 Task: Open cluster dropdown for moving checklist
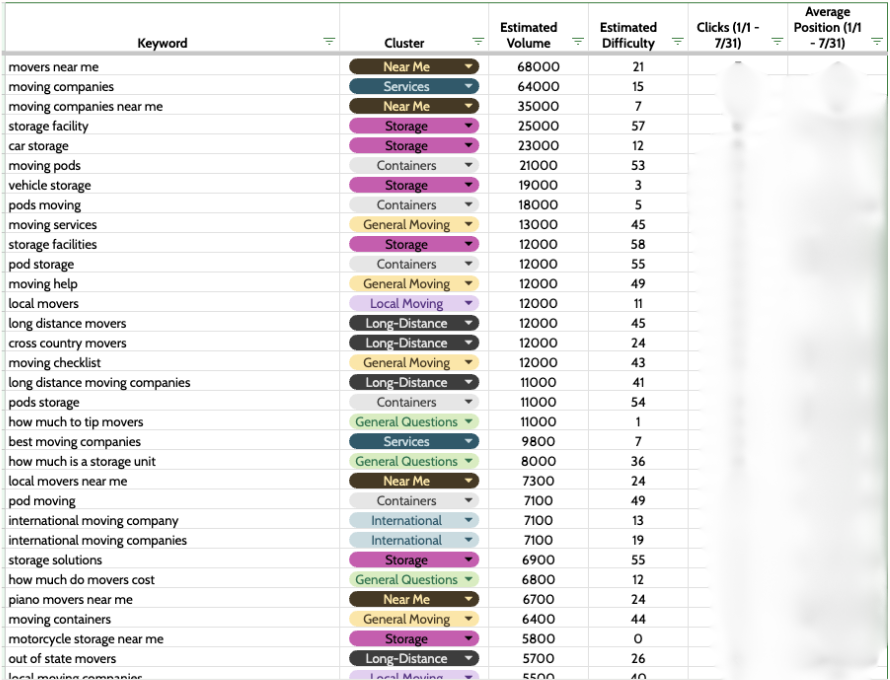[x=468, y=362]
